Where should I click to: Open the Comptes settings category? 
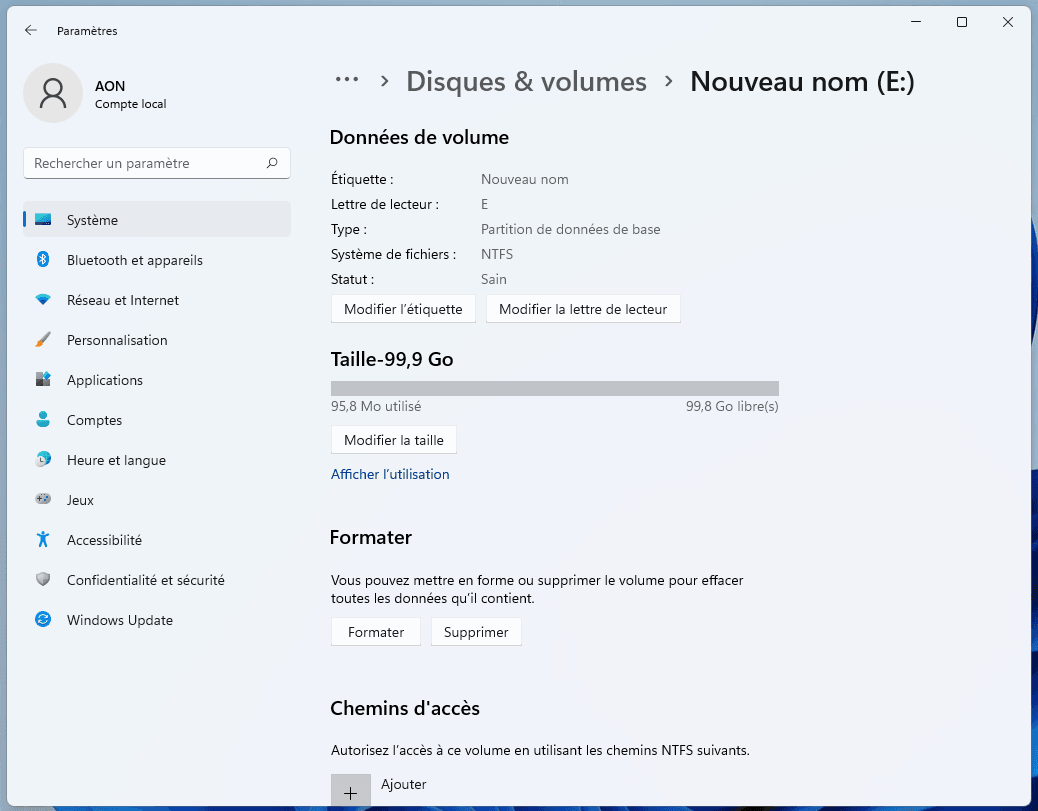coord(157,420)
